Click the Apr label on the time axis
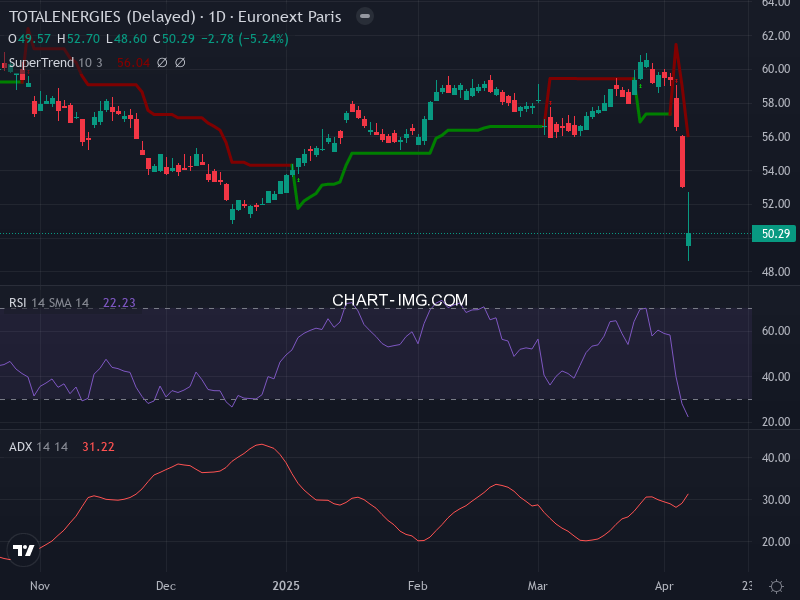 (664, 586)
